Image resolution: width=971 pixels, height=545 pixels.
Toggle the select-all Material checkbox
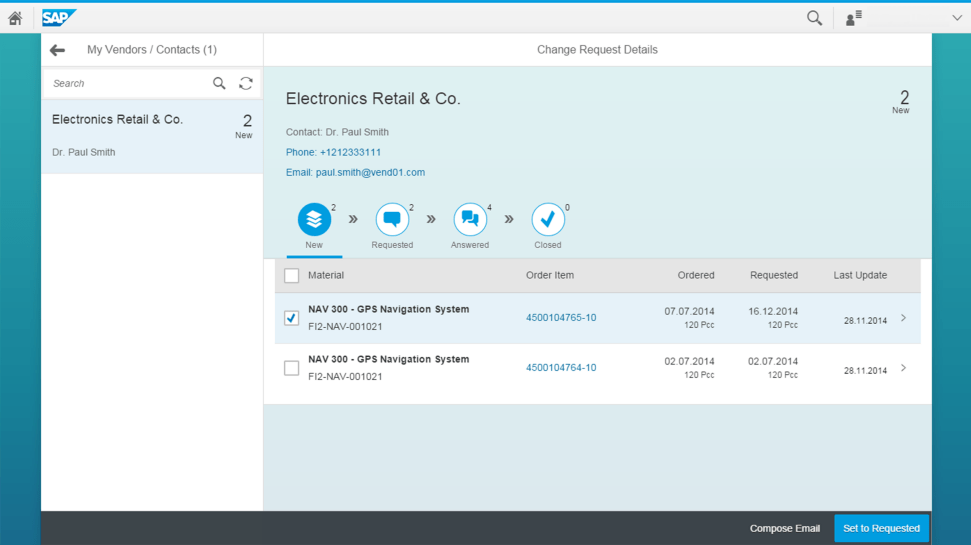click(292, 276)
